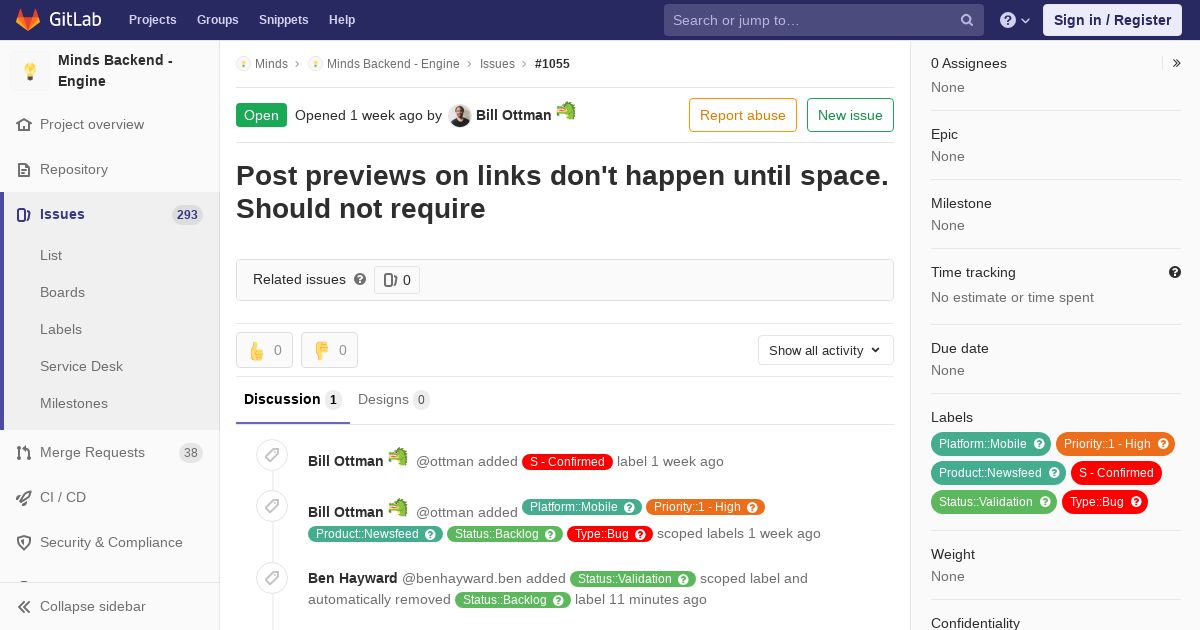
Task: Open Show all activity dropdown
Action: [x=825, y=350]
